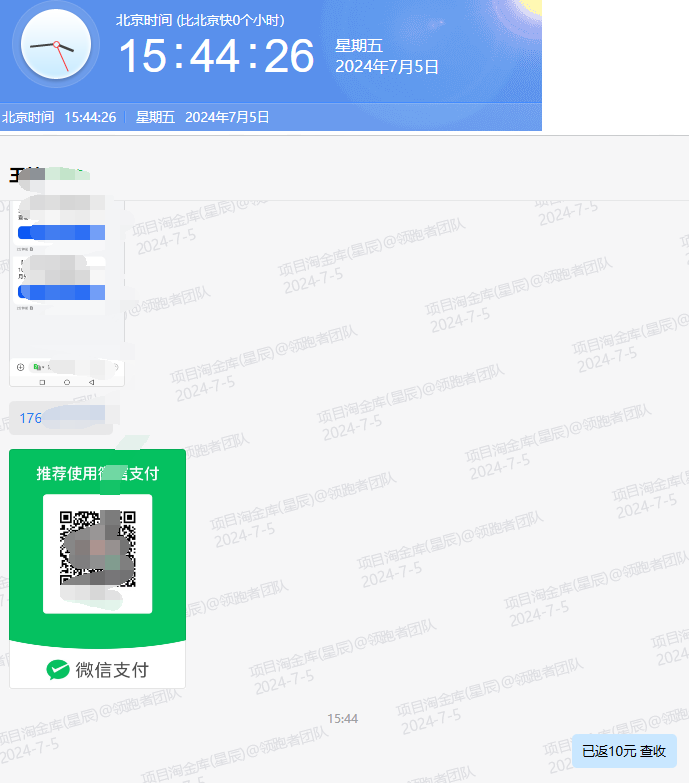Viewport: 689px width, 783px height.
Task: Click the second blue button in phone screenshot
Action: [x=62, y=292]
